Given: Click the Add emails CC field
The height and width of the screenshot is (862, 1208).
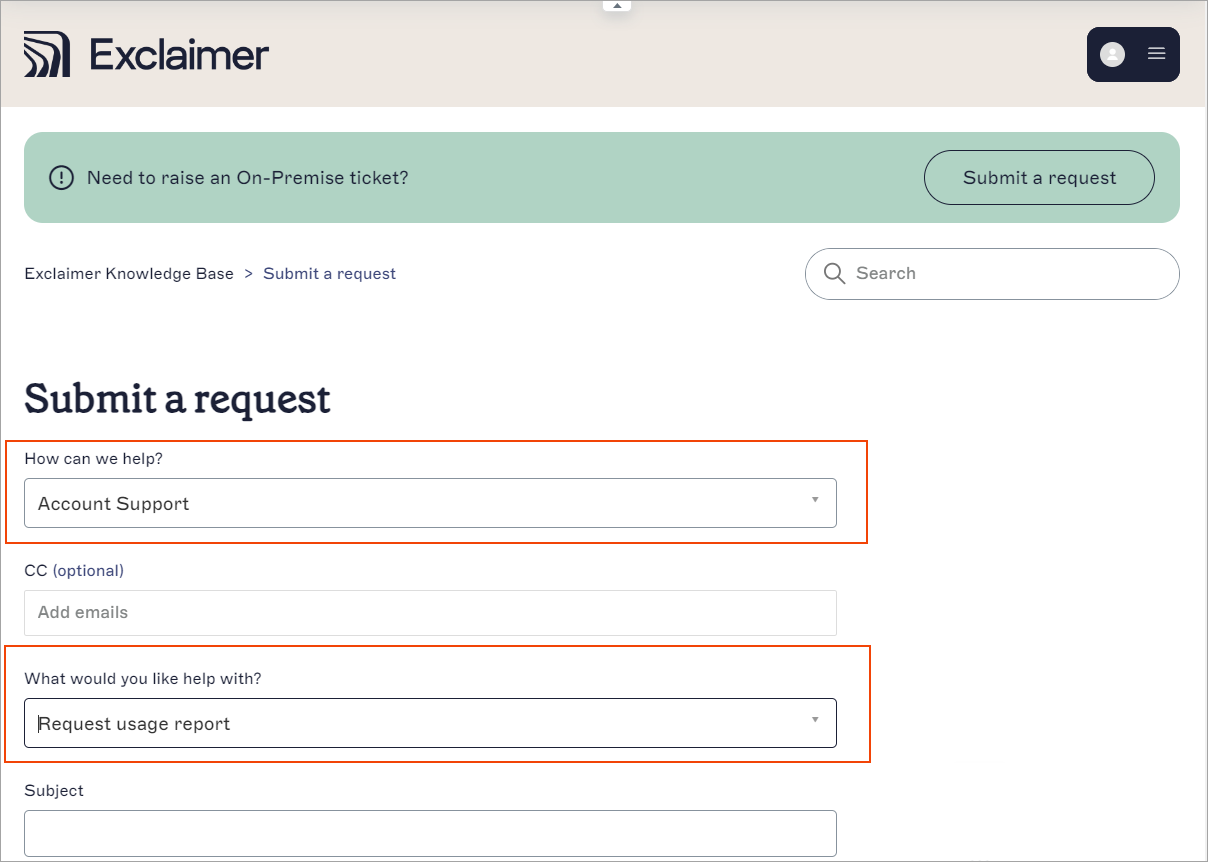Looking at the screenshot, I should [430, 612].
